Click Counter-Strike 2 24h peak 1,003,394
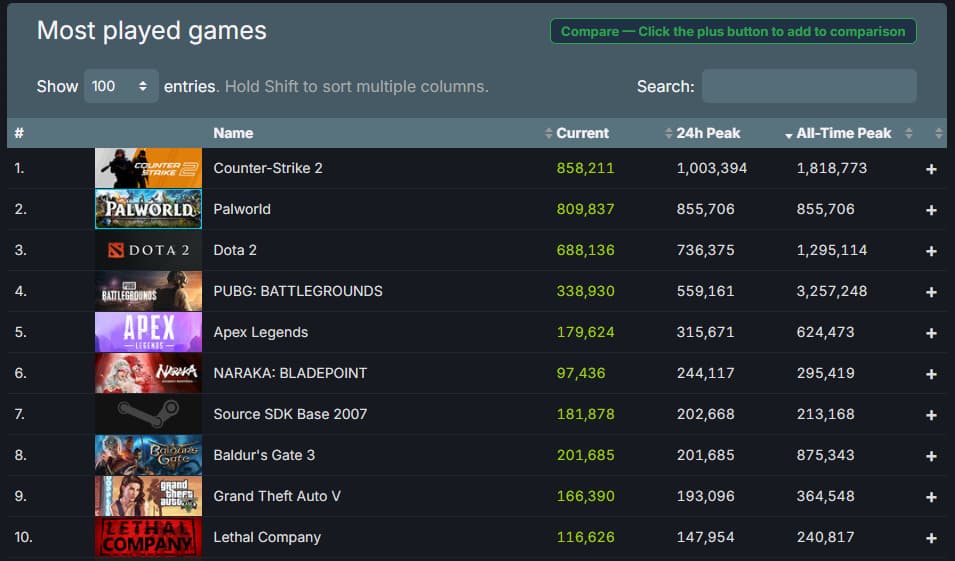The image size is (955, 561). point(711,168)
